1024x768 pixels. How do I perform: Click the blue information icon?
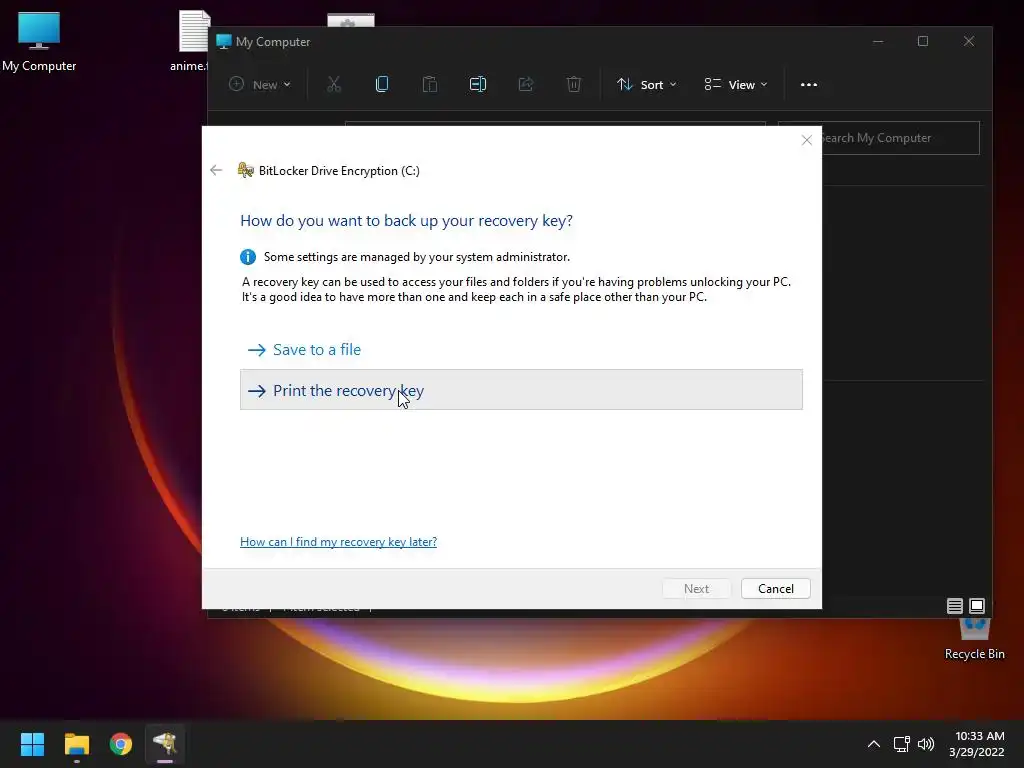(x=248, y=257)
